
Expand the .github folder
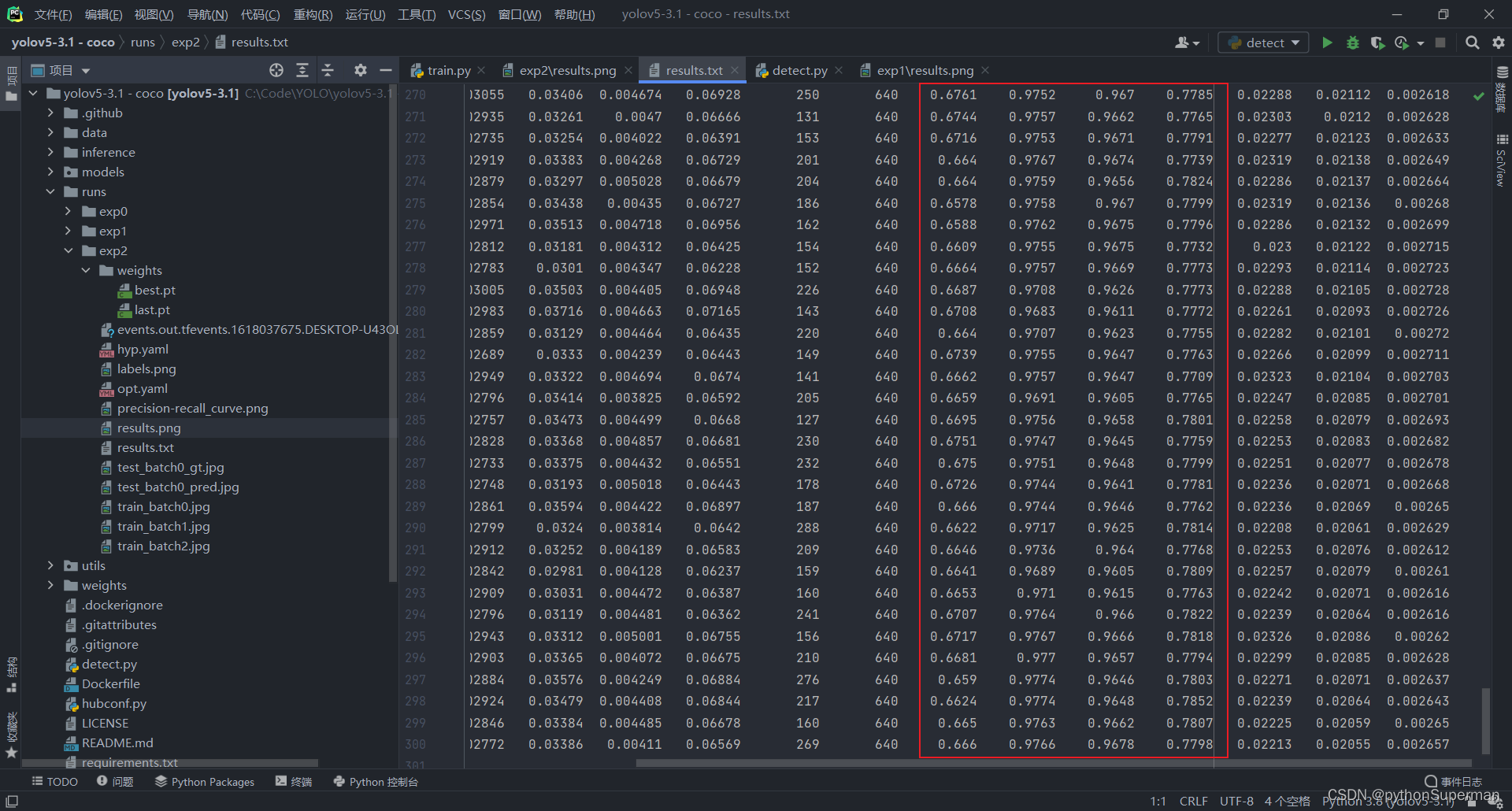pos(51,113)
